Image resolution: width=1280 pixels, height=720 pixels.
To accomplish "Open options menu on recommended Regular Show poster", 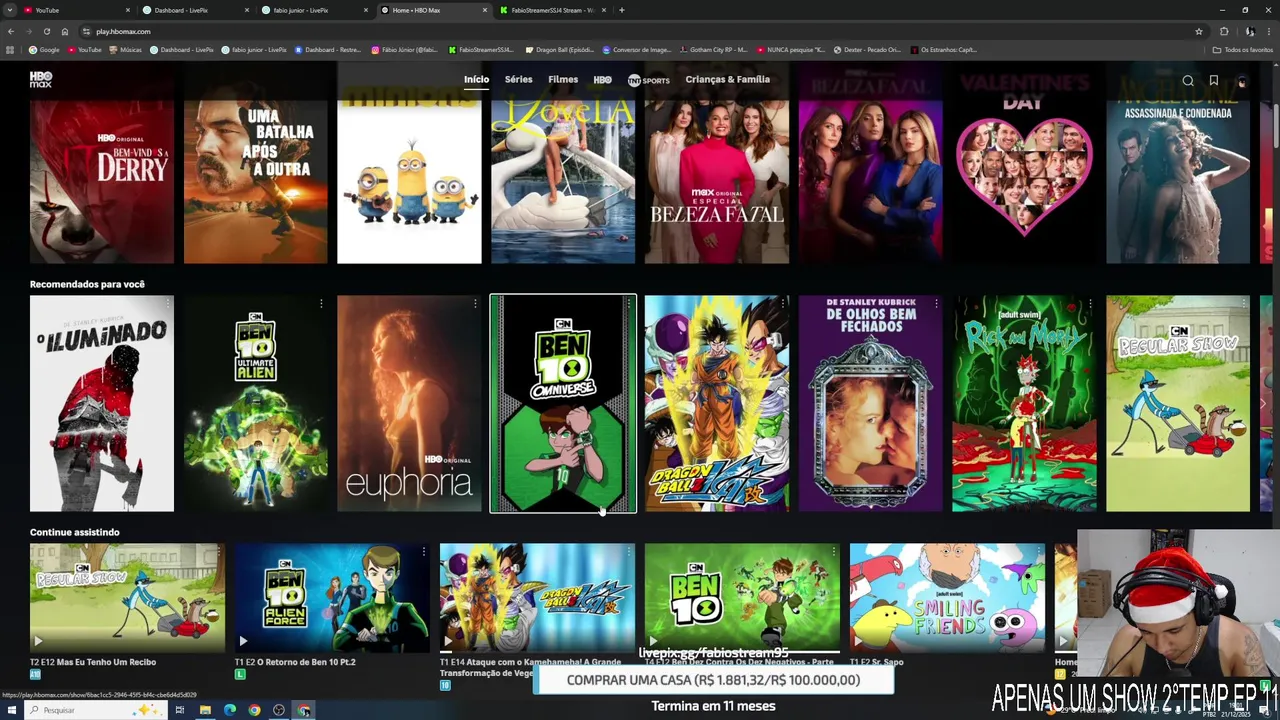I will coord(1243,303).
